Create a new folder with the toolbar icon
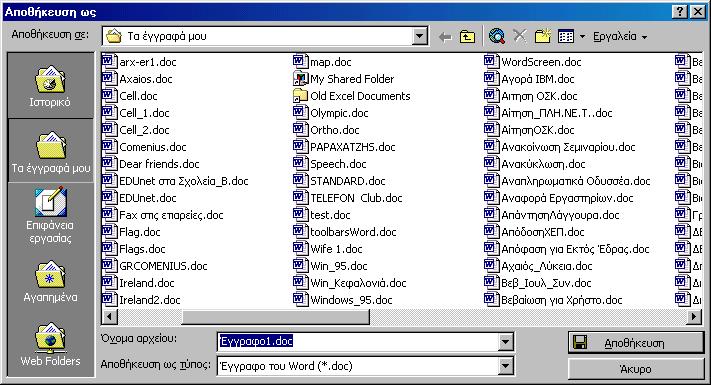711x385 pixels. point(542,36)
